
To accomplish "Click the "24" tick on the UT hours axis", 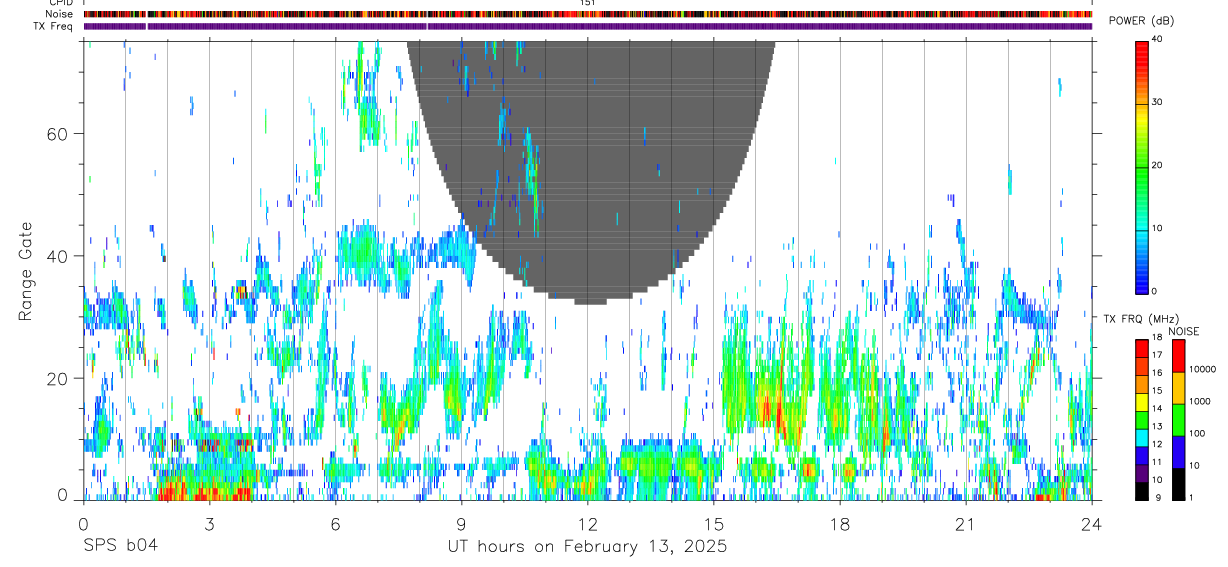I will click(1092, 524).
